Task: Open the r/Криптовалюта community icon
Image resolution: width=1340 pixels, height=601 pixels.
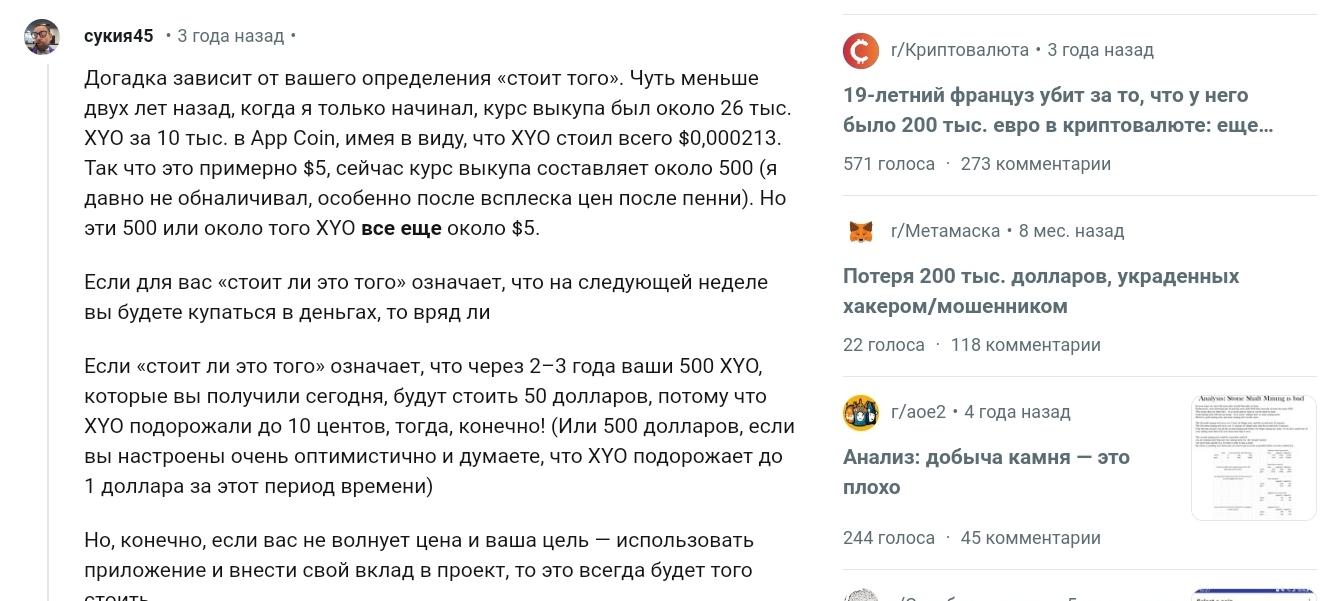Action: point(861,50)
